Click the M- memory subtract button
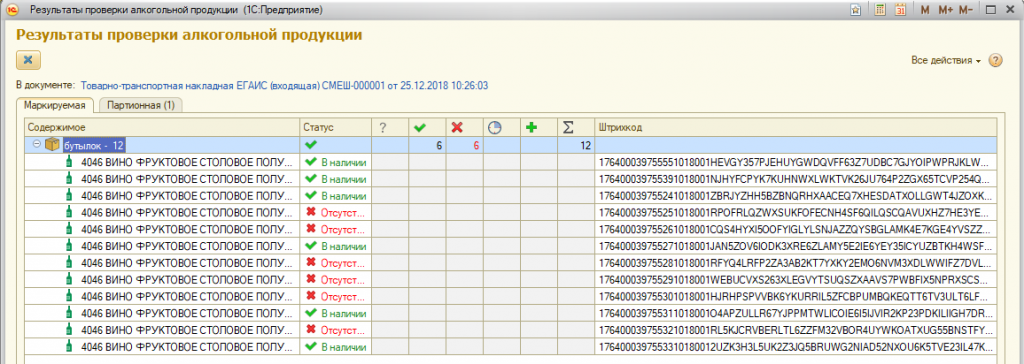This screenshot has height=364, width=1024. pos(966,10)
